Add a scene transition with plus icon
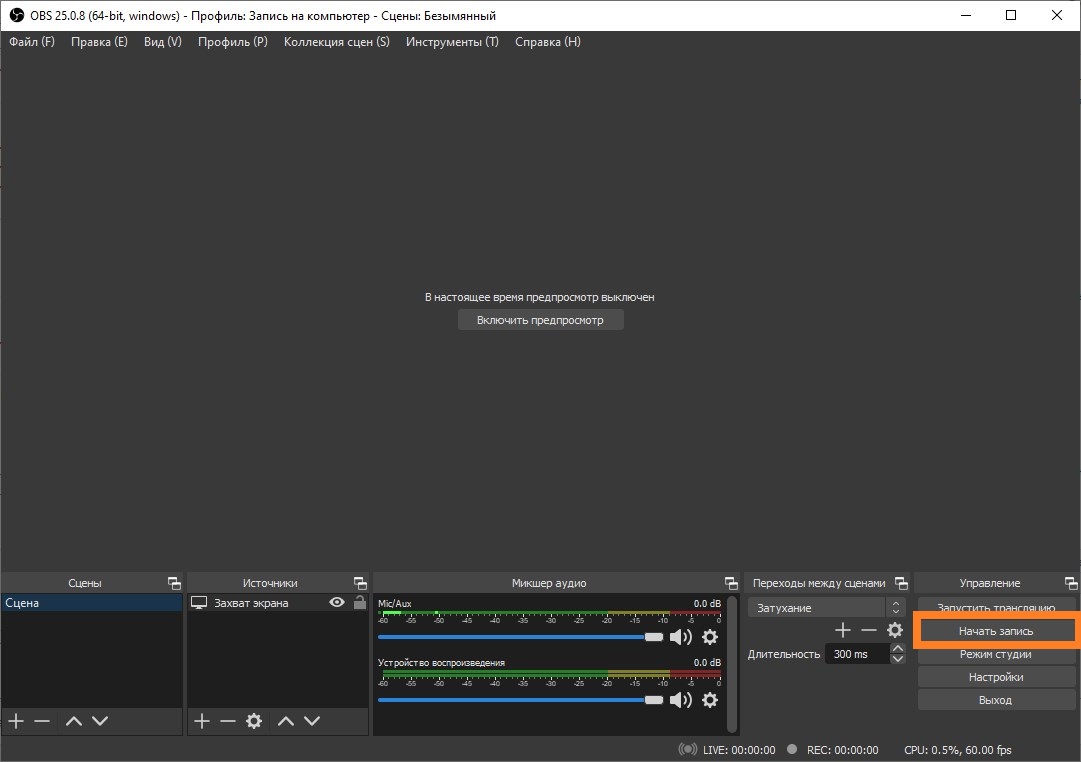Screen dimensions: 1081x762 coord(842,630)
